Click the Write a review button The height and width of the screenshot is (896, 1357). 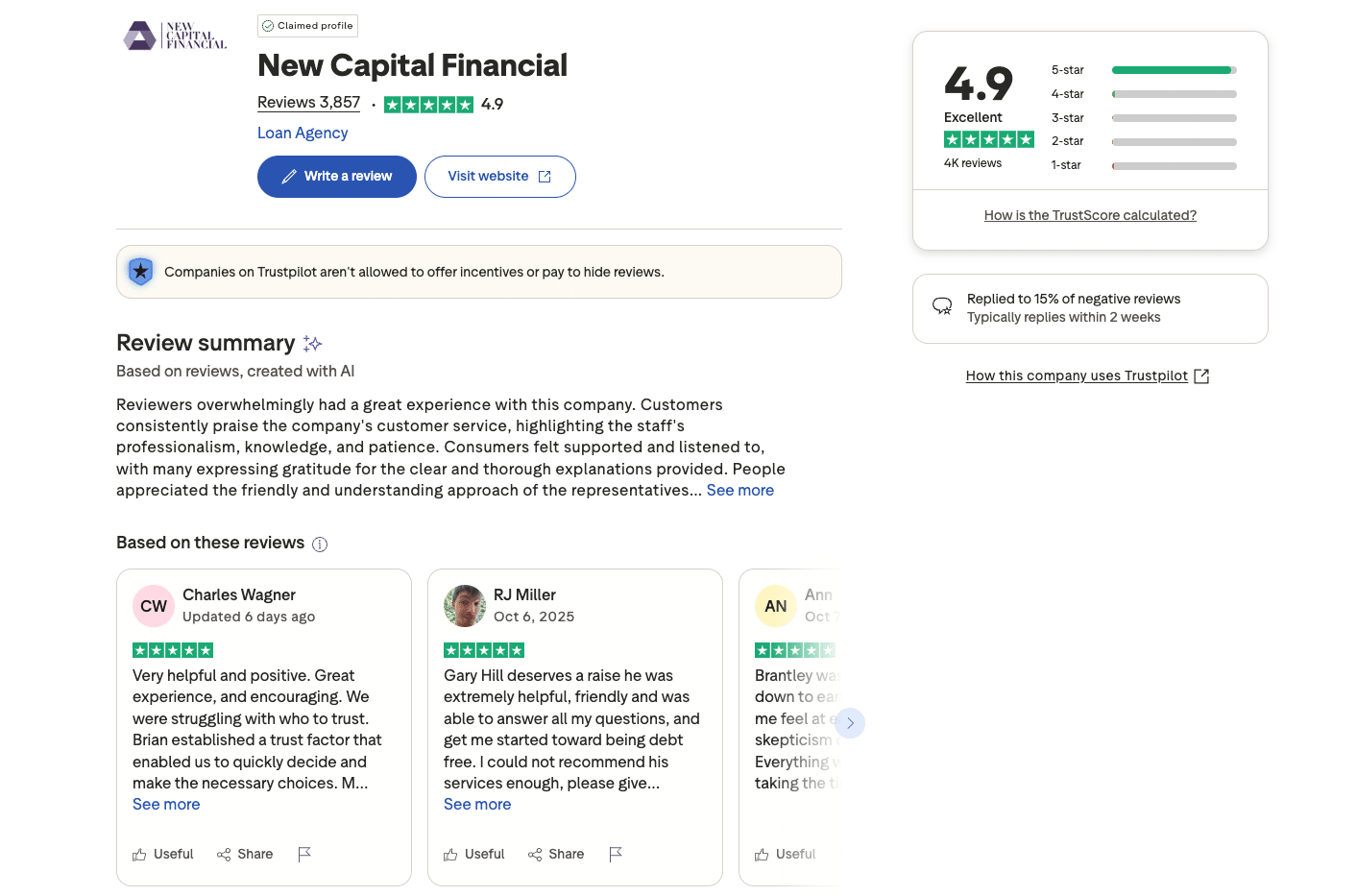coord(336,176)
